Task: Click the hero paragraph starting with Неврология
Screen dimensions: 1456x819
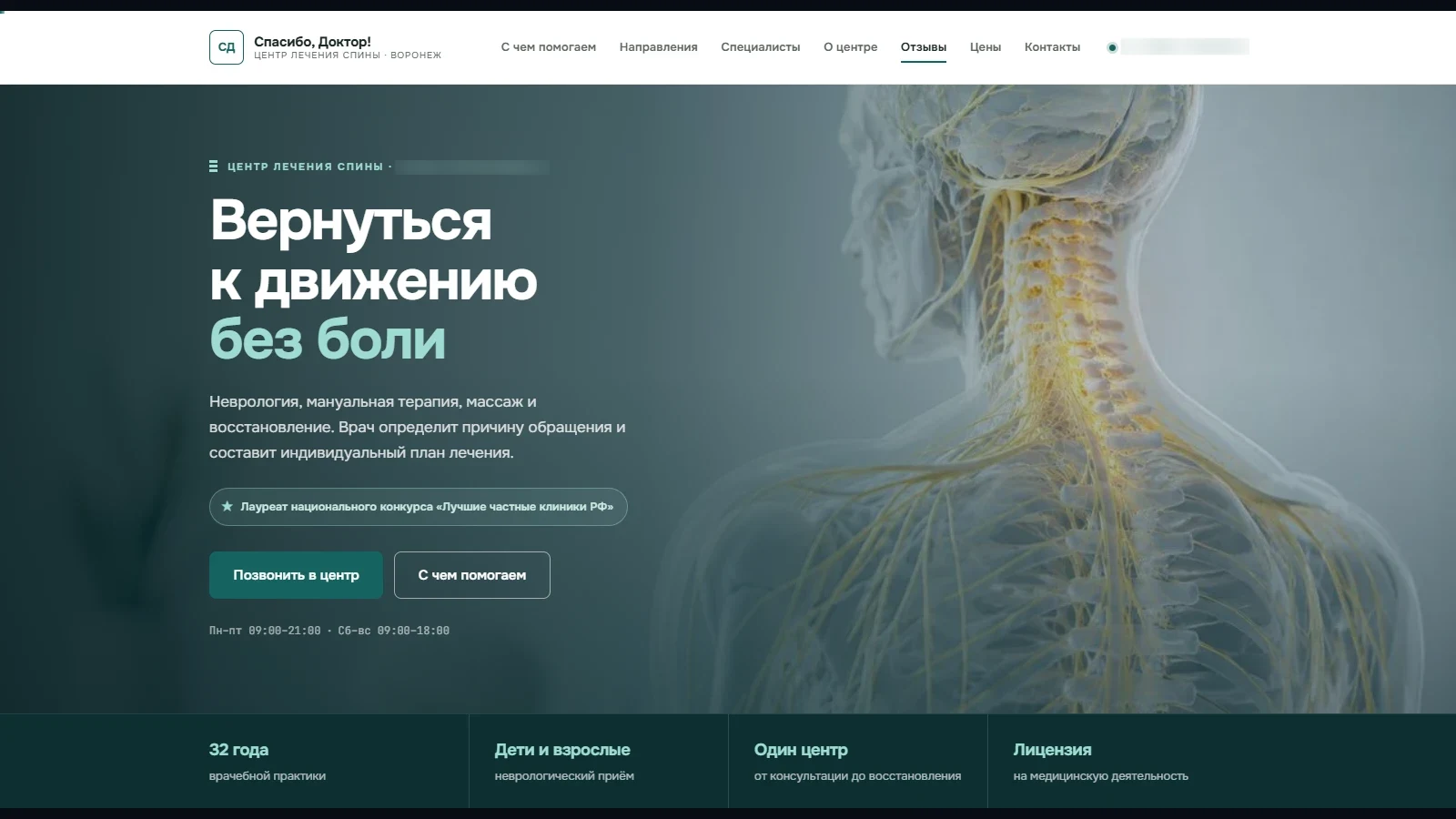Action: [418, 427]
